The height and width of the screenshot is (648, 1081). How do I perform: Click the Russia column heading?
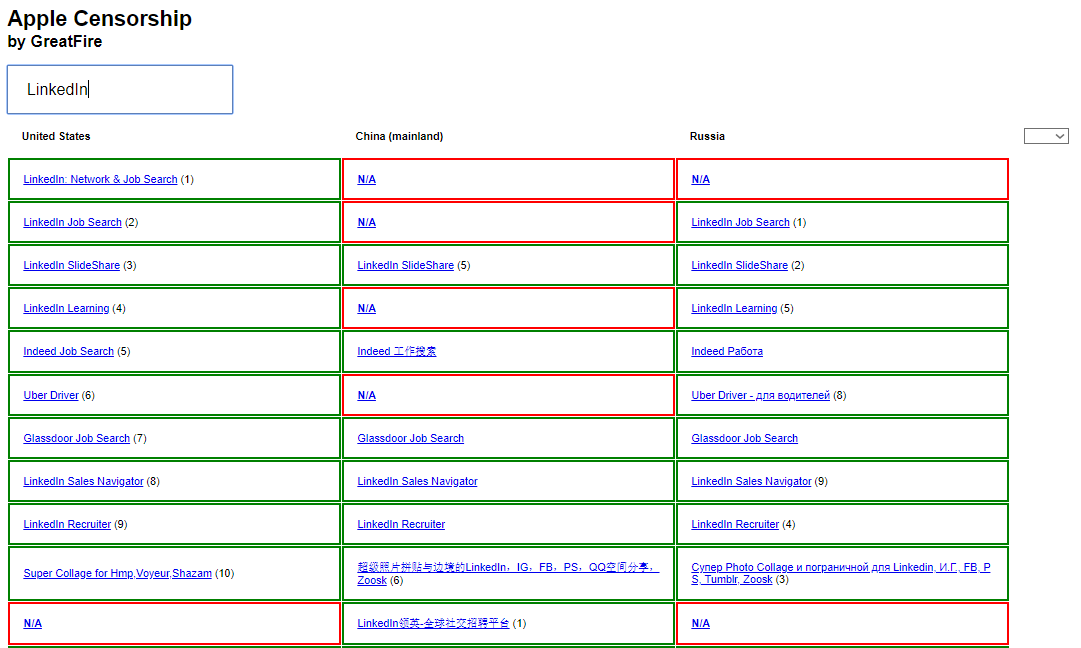click(x=707, y=136)
